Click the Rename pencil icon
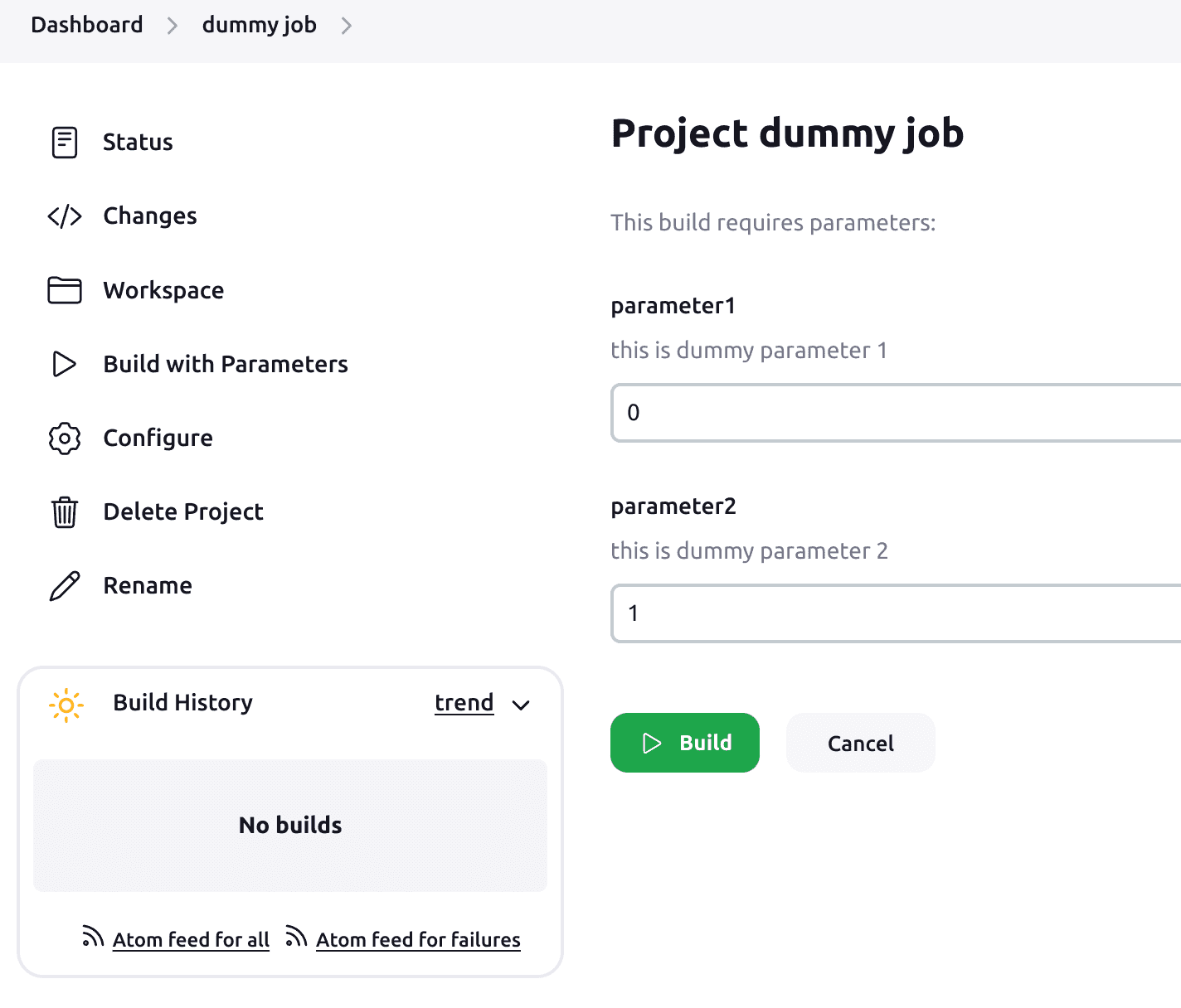 65,586
